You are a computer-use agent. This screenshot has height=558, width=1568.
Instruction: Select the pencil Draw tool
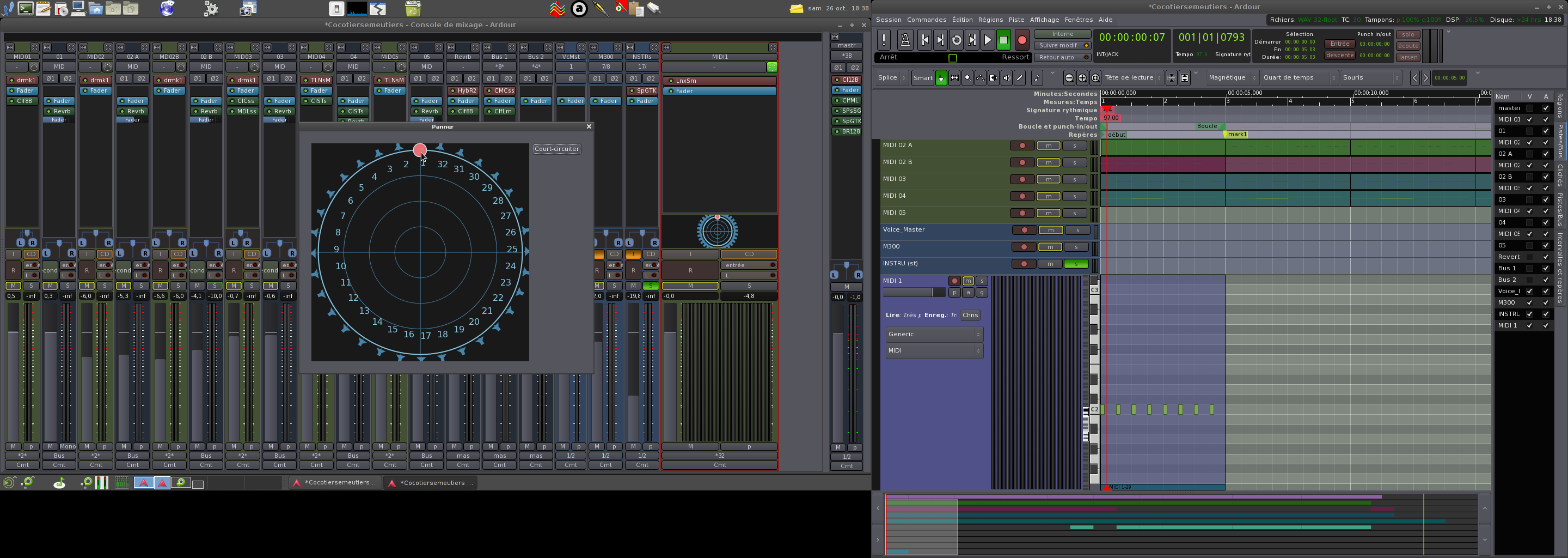coord(1020,78)
